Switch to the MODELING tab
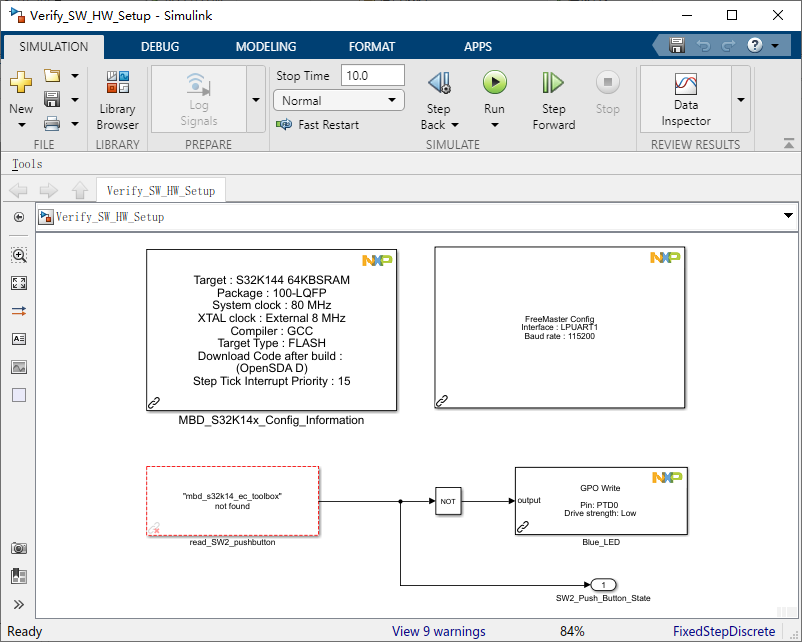This screenshot has height=642, width=802. coord(266,47)
